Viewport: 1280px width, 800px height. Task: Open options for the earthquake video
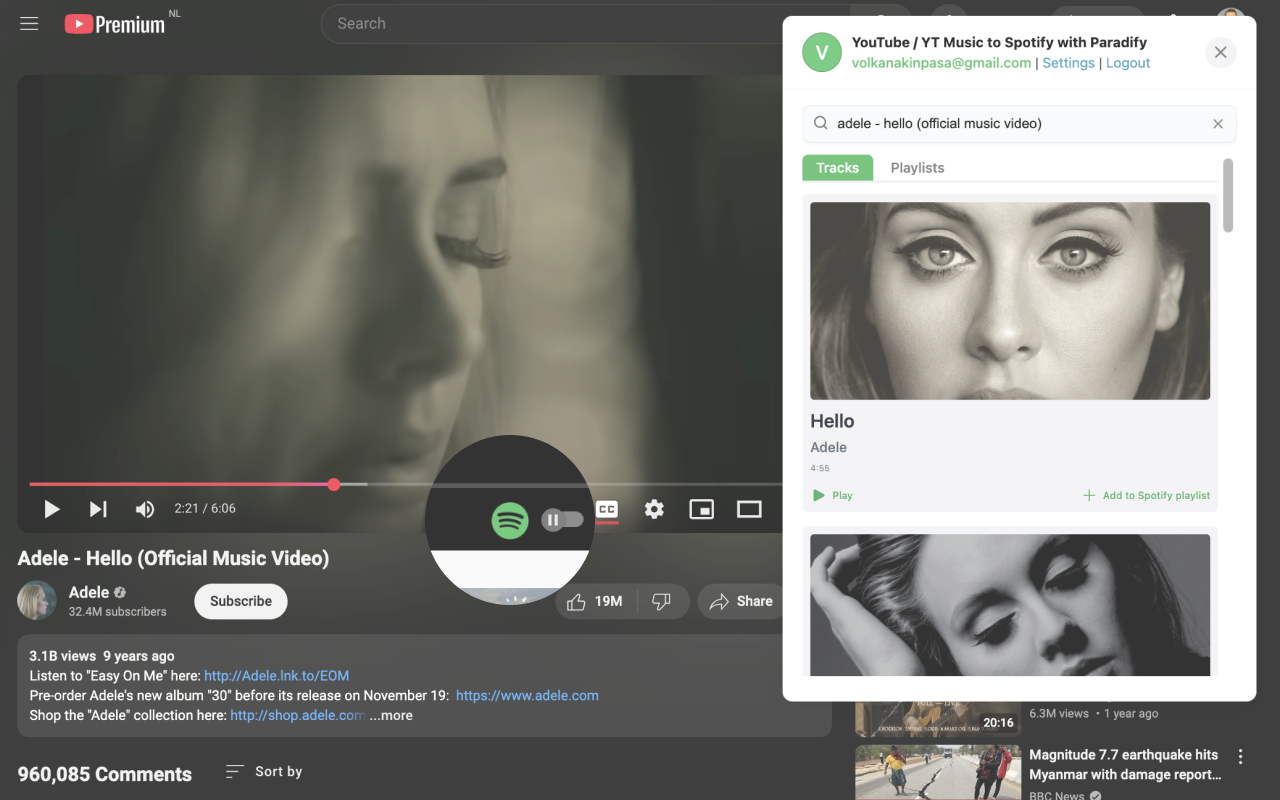pos(1240,756)
